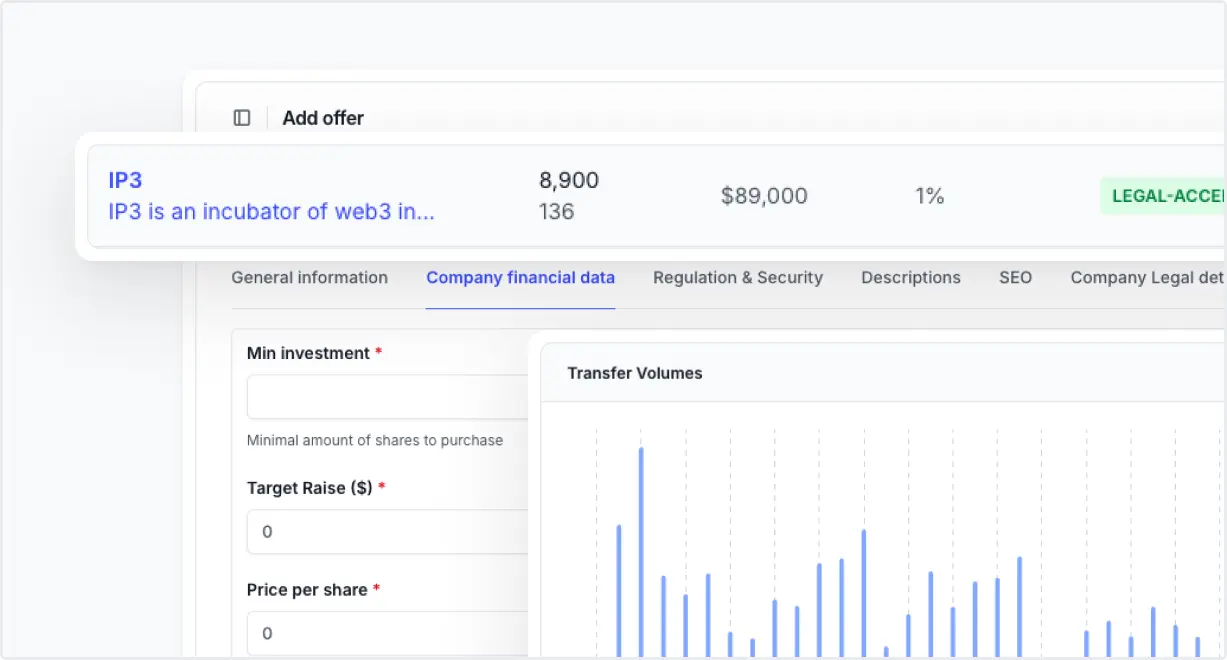Select the Company financial data tab
1227x660 pixels.
520,278
